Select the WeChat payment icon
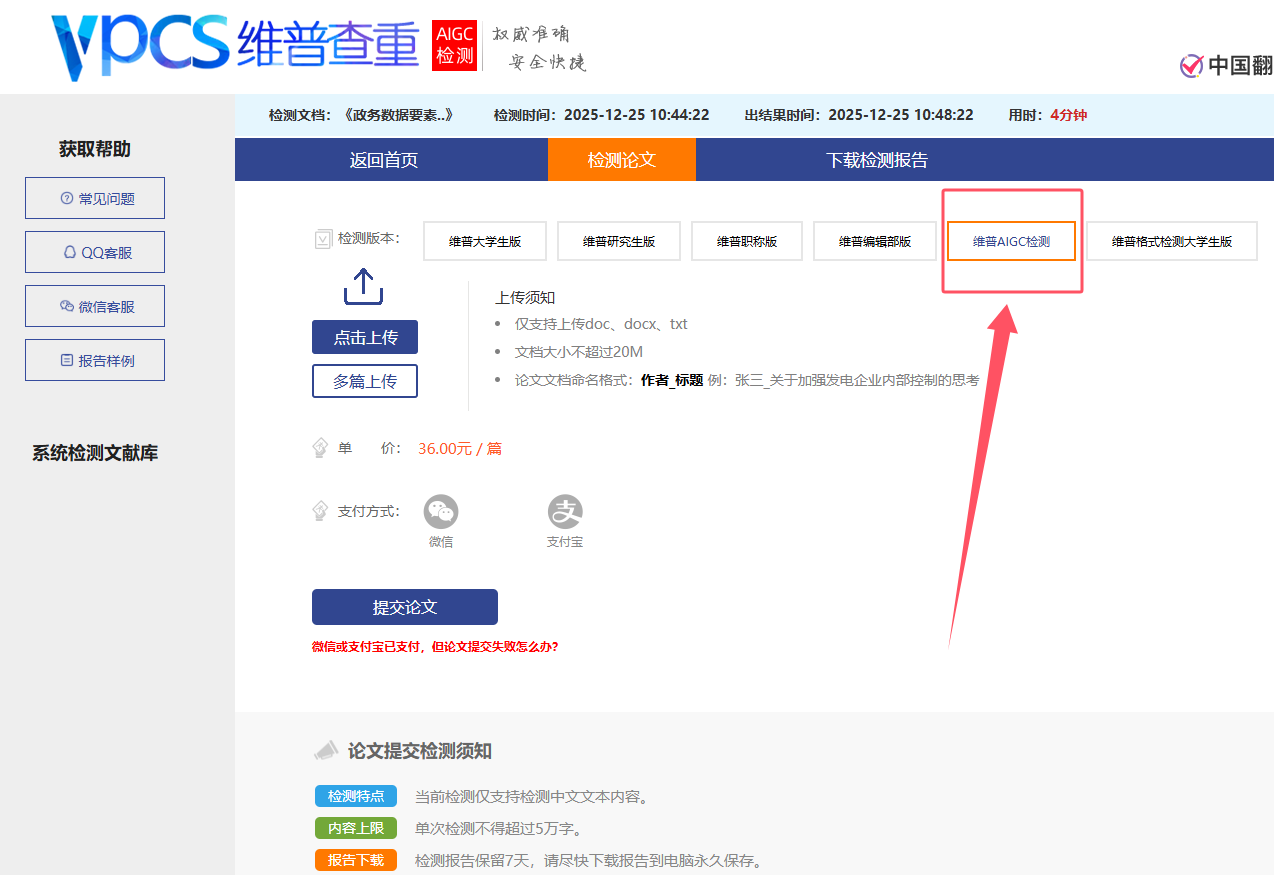Image resolution: width=1274 pixels, height=875 pixels. pos(440,511)
